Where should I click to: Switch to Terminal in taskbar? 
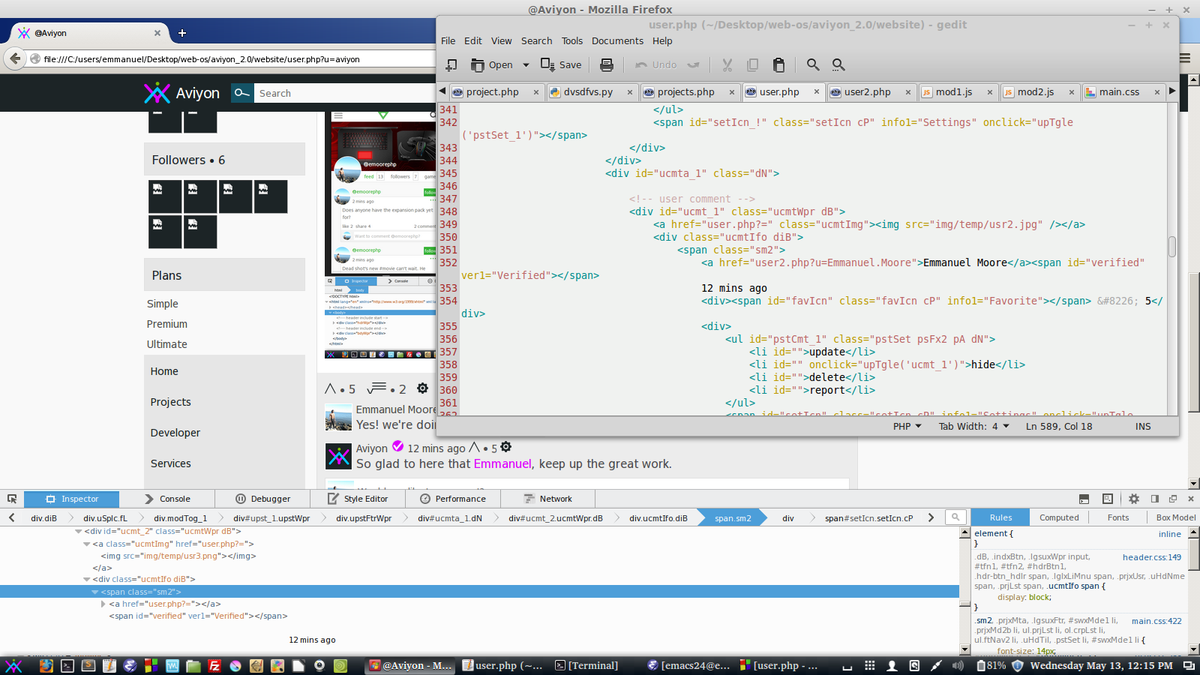point(594,665)
